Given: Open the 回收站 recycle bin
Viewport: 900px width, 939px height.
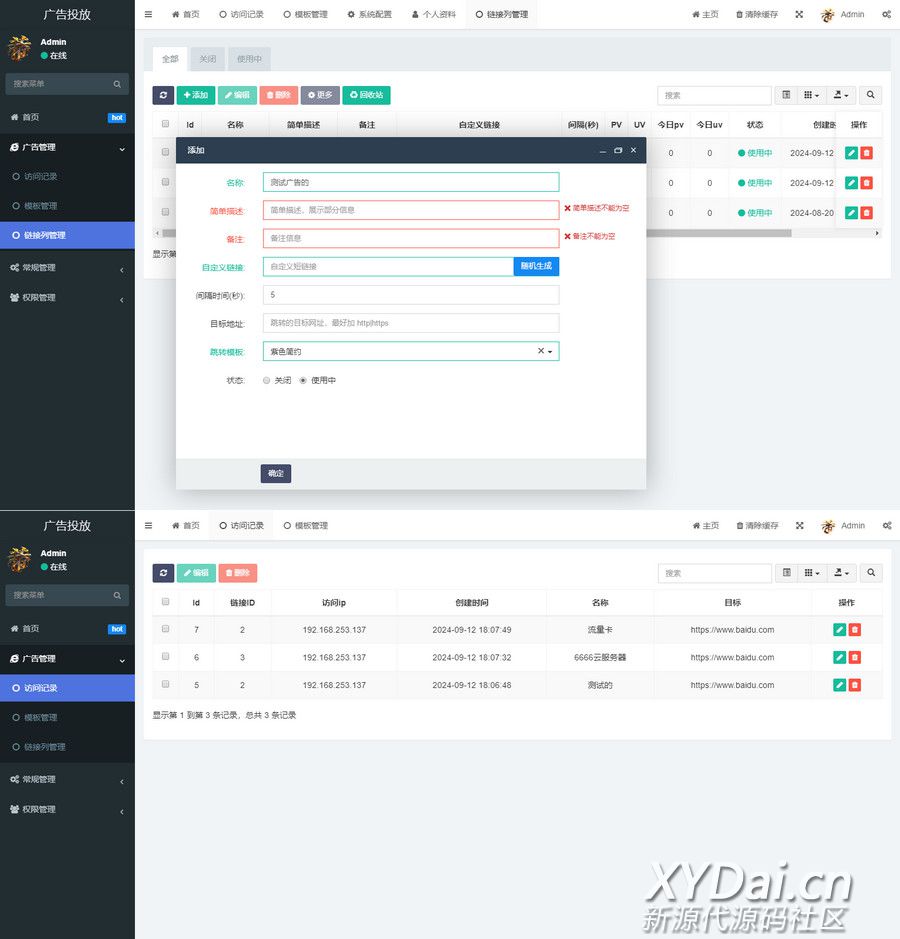Looking at the screenshot, I should 366,95.
